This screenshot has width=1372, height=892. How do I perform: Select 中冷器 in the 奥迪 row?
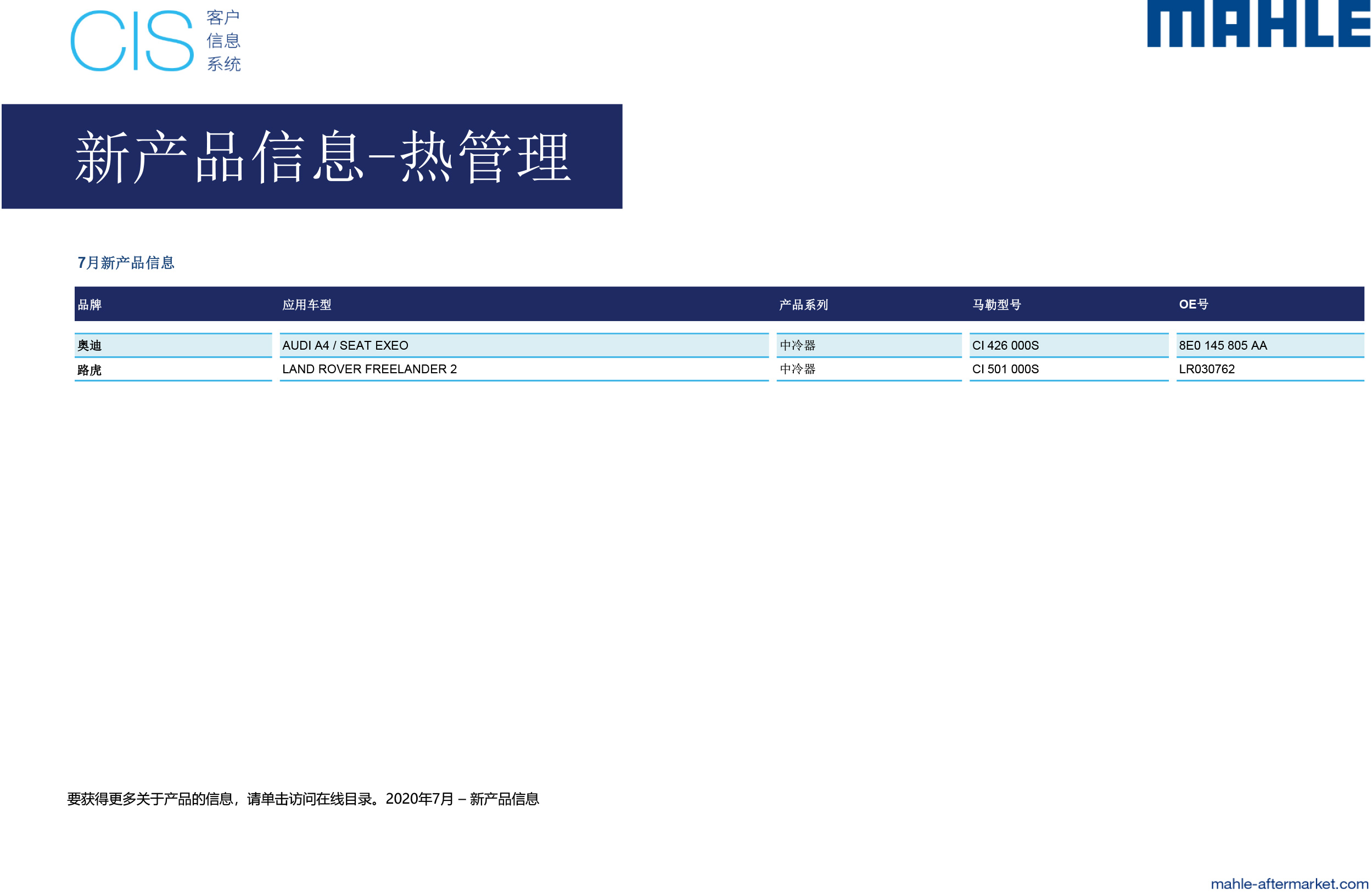point(869,345)
